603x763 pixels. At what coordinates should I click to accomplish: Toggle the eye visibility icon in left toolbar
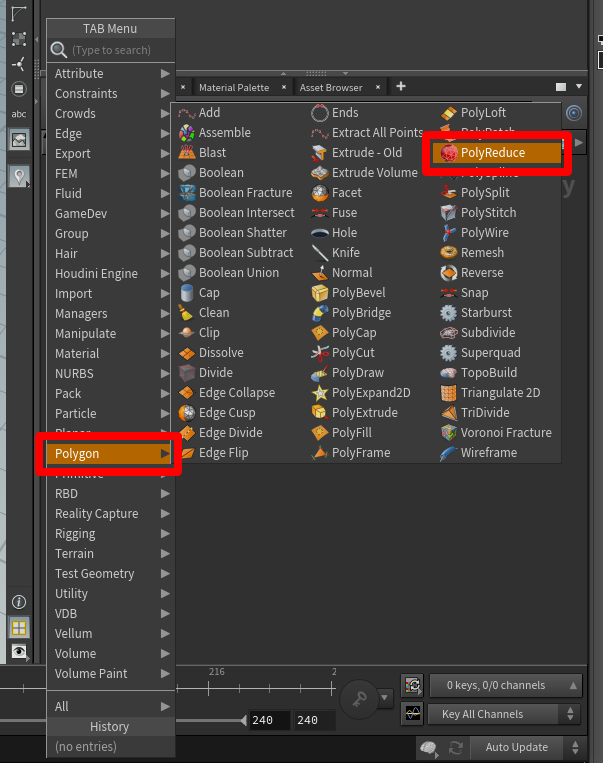[x=19, y=652]
